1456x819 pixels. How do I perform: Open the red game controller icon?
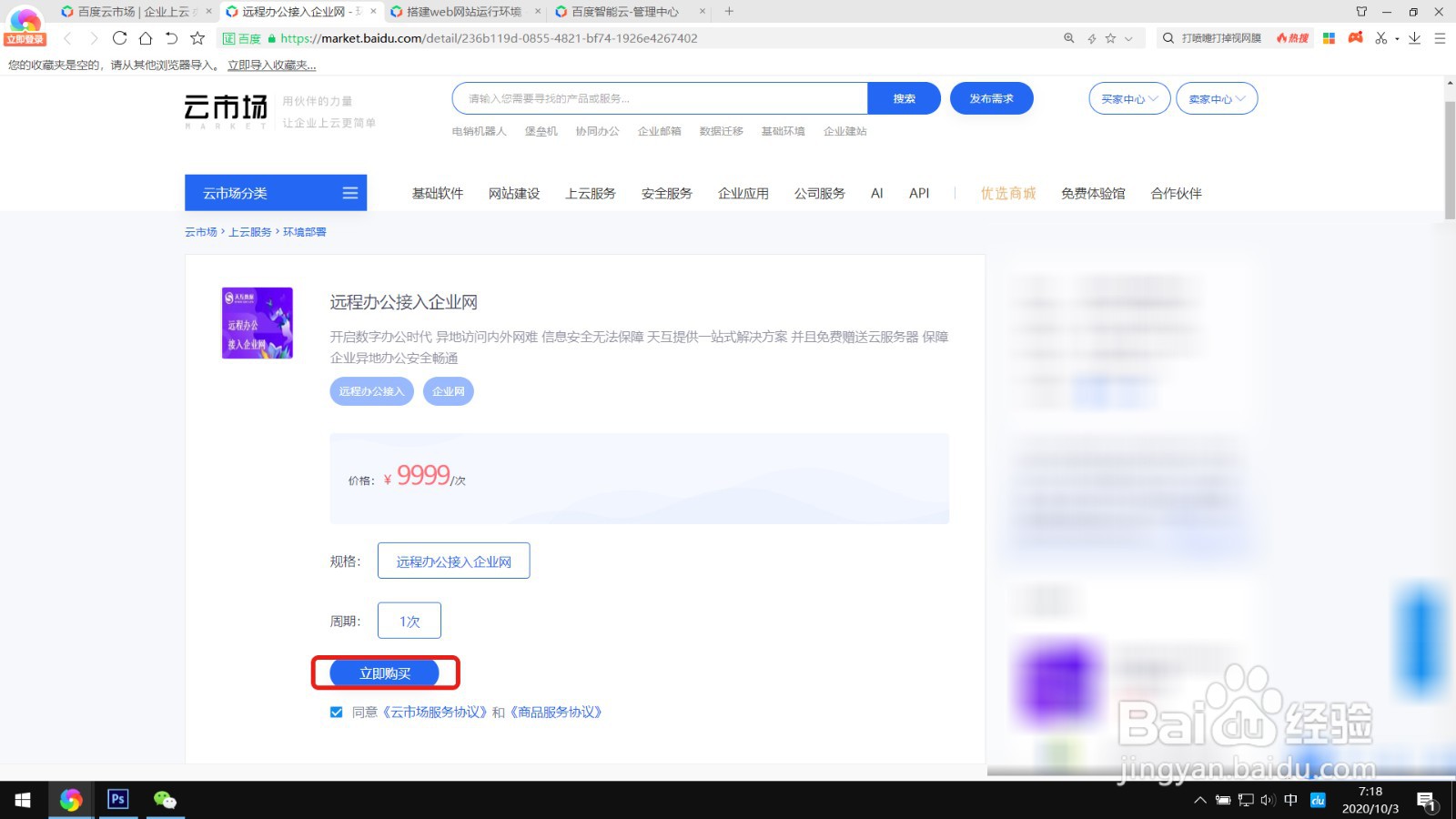[1356, 37]
